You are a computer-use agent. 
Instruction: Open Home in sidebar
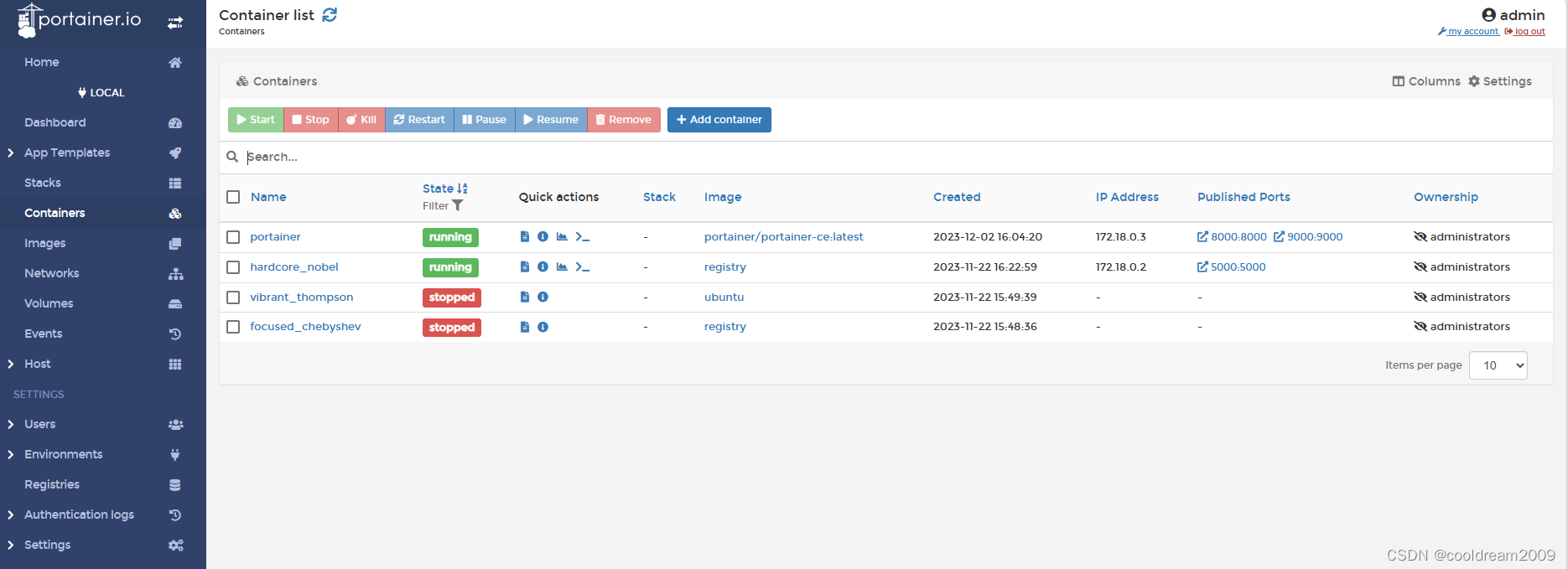click(x=42, y=62)
